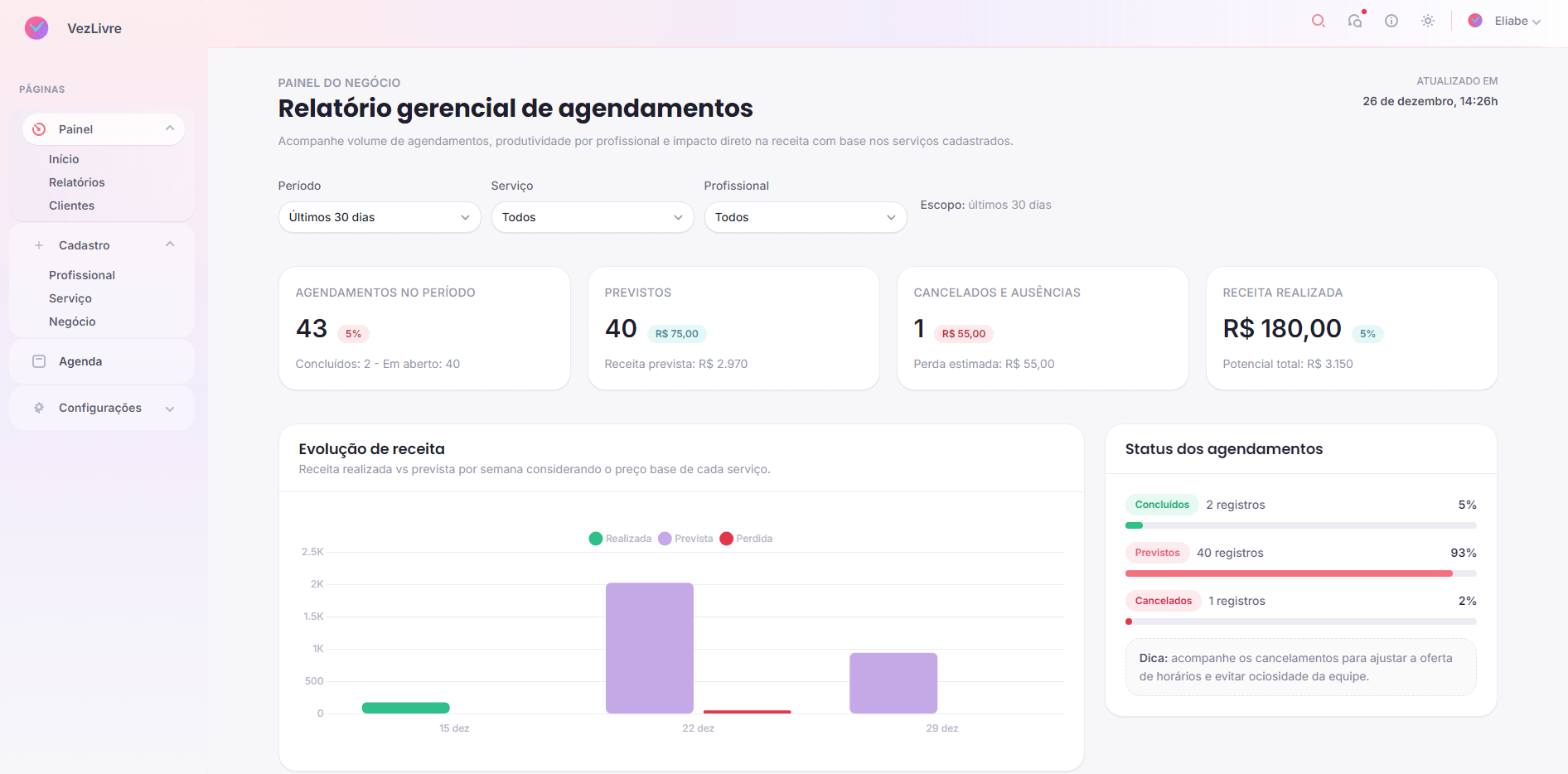1568x774 pixels.
Task: Collapse the Cadastro section with its chevron
Action: [x=170, y=244]
